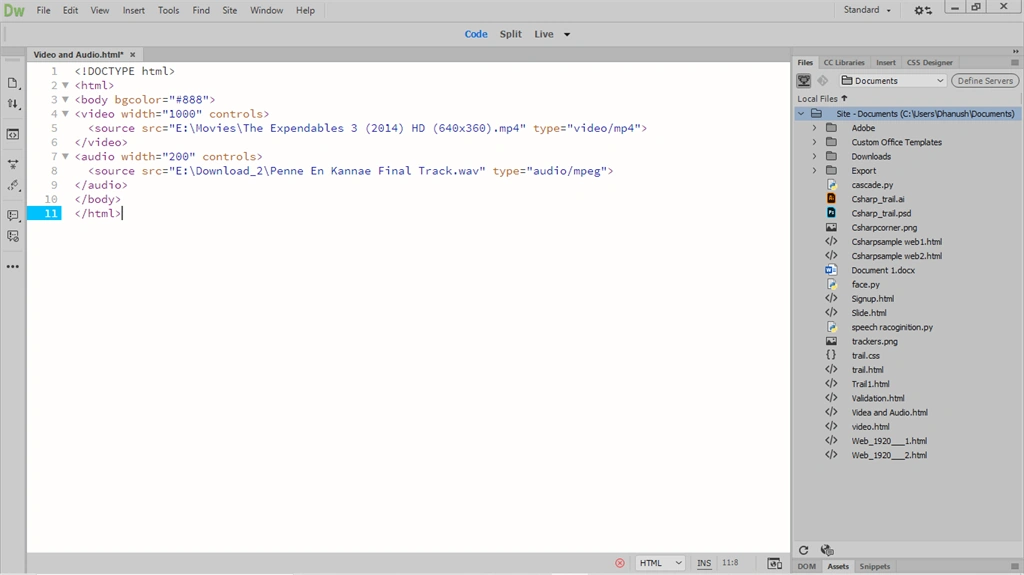The image size is (1024, 575).
Task: Click the Synchronize icon beside Refresh
Action: coord(827,550)
